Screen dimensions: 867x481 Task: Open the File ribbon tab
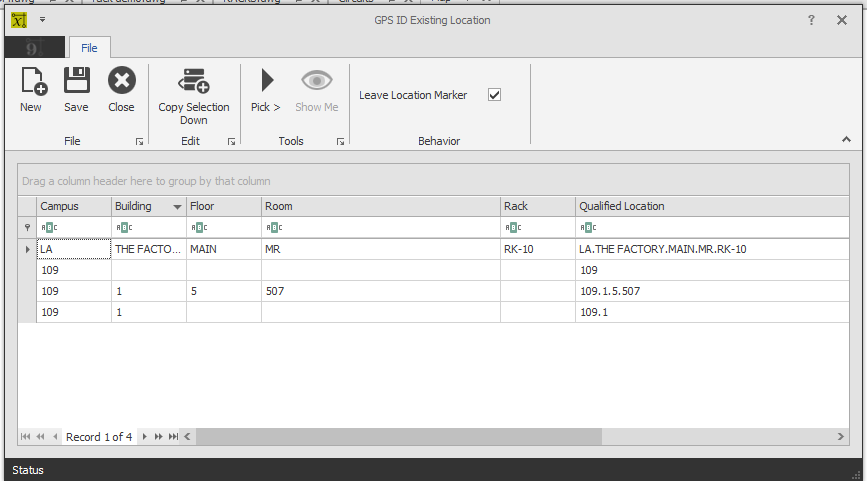[x=89, y=48]
